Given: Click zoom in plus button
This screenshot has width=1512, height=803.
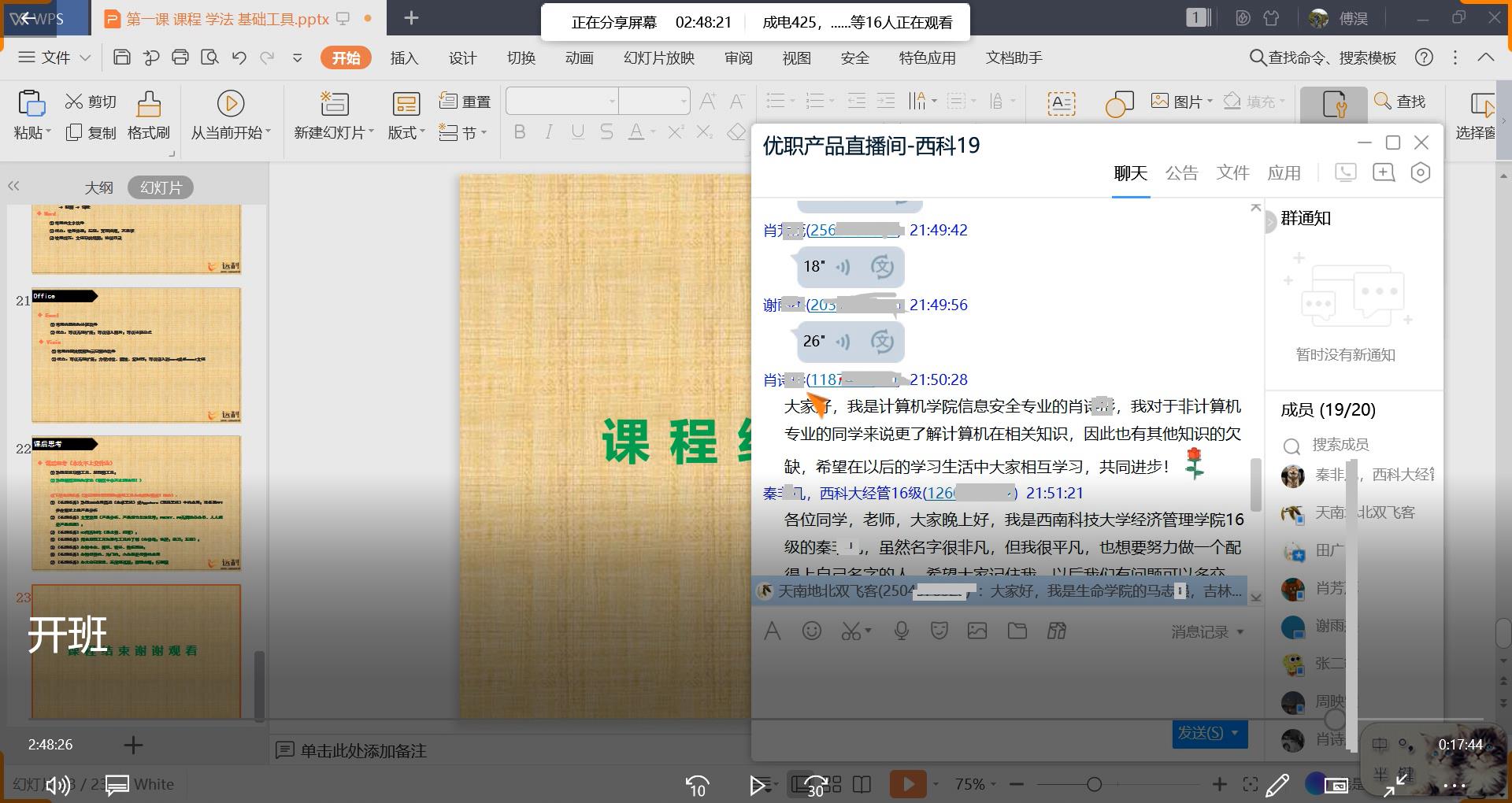Looking at the screenshot, I should point(1219,784).
